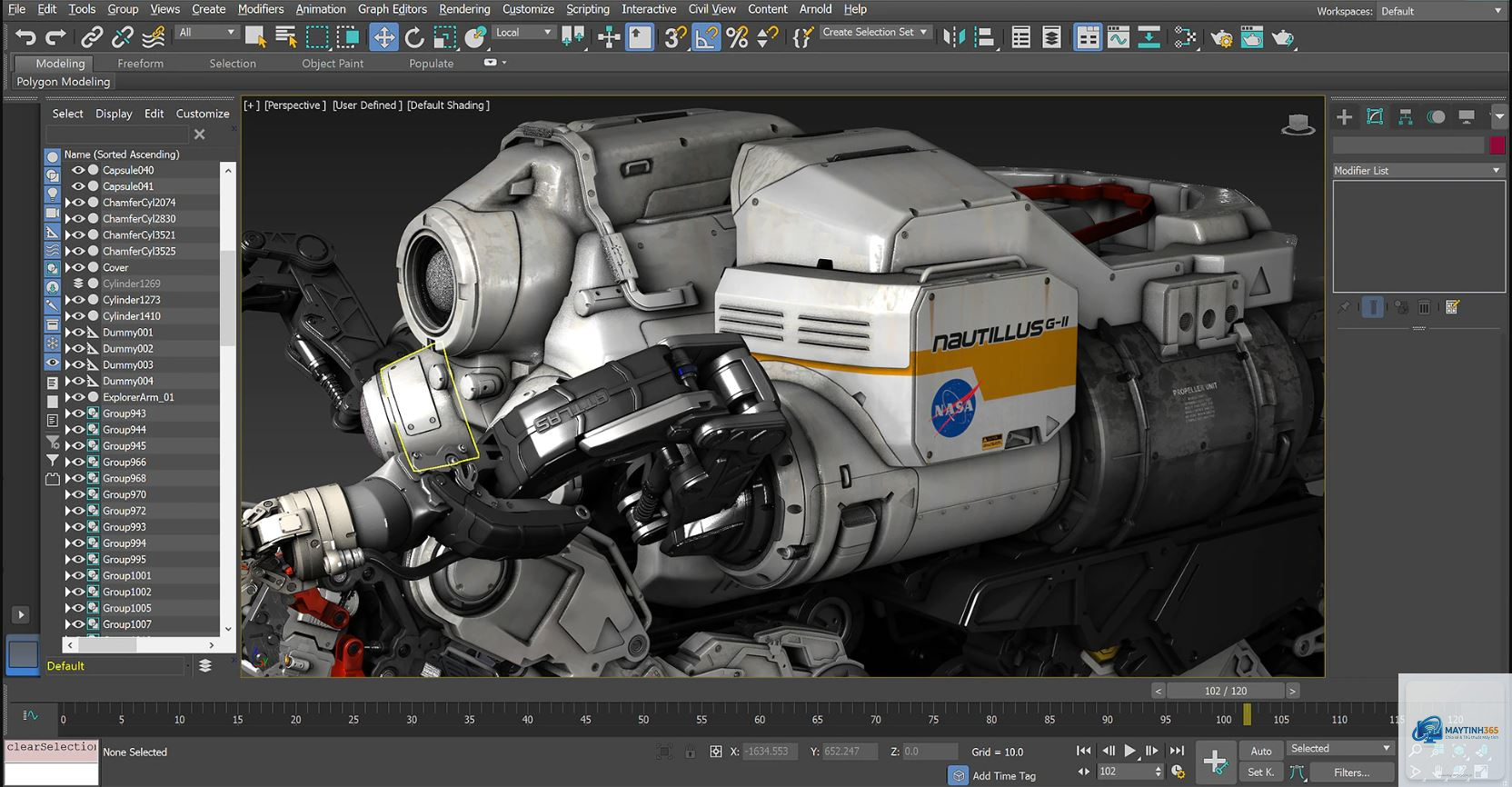The image size is (1512, 787).
Task: Open Select by Name tool
Action: pyautogui.click(x=286, y=37)
